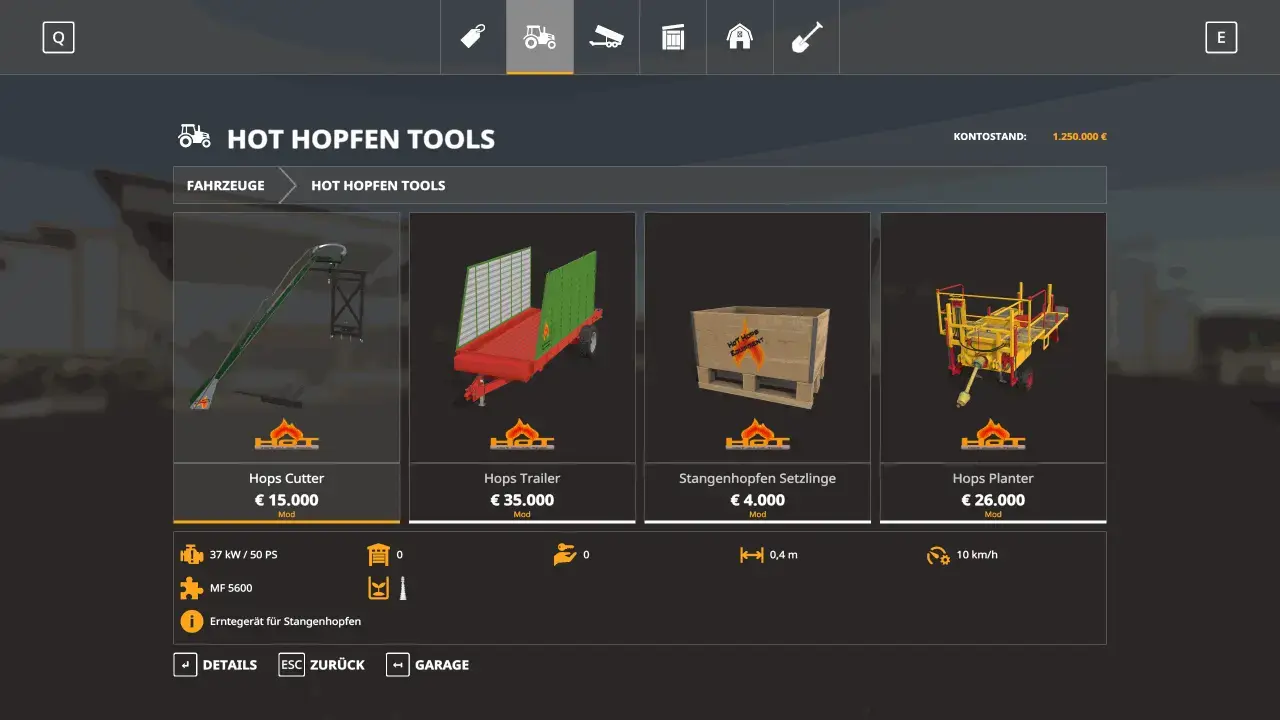Open the price tag sales category icon
Viewport: 1280px width, 720px height.
pos(473,37)
